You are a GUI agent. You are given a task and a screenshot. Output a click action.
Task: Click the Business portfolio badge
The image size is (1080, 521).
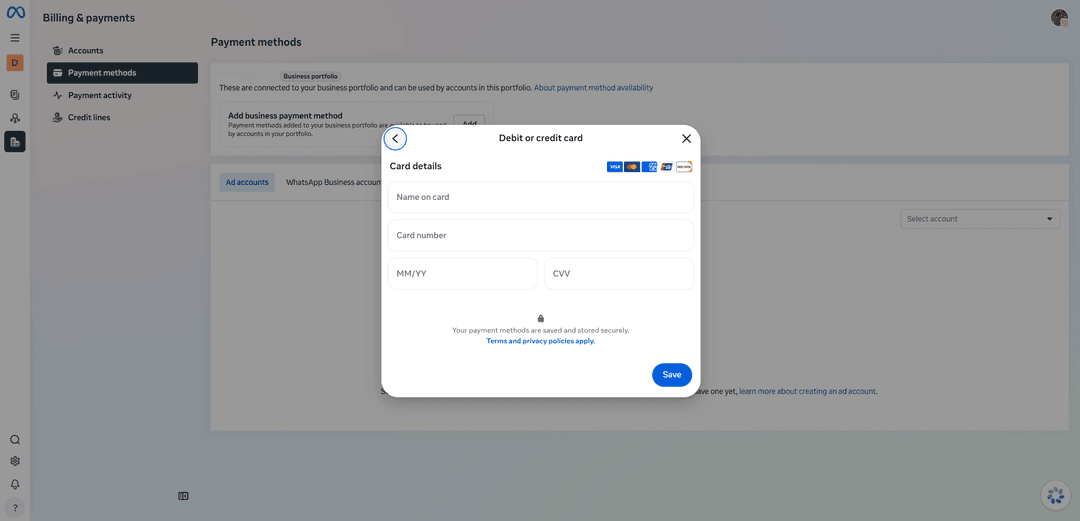click(x=311, y=76)
